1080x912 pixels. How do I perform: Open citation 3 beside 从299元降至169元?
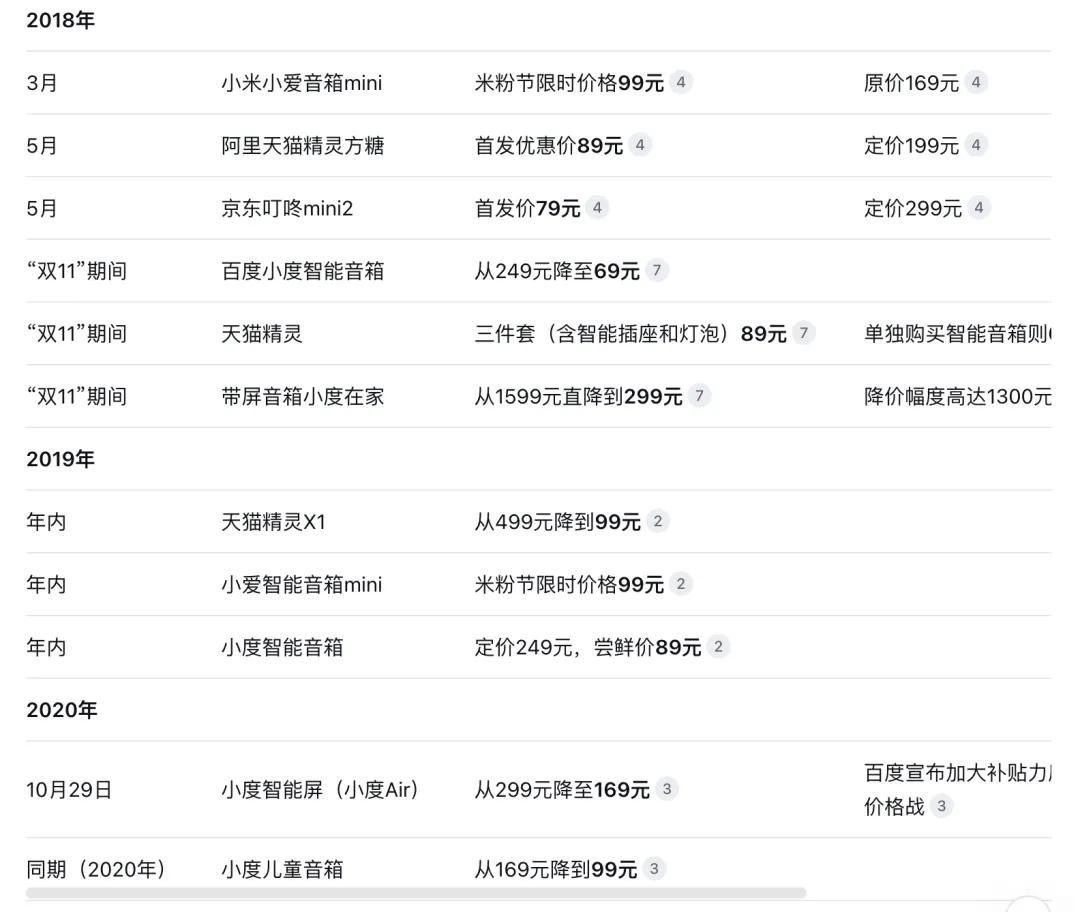[667, 790]
